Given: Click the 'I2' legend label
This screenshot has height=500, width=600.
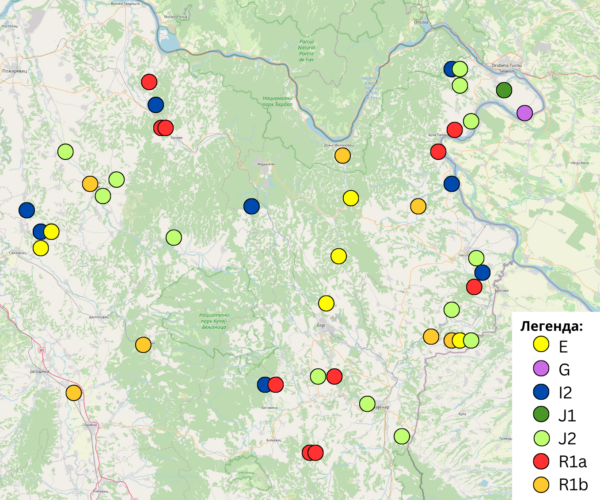Looking at the screenshot, I should [565, 393].
